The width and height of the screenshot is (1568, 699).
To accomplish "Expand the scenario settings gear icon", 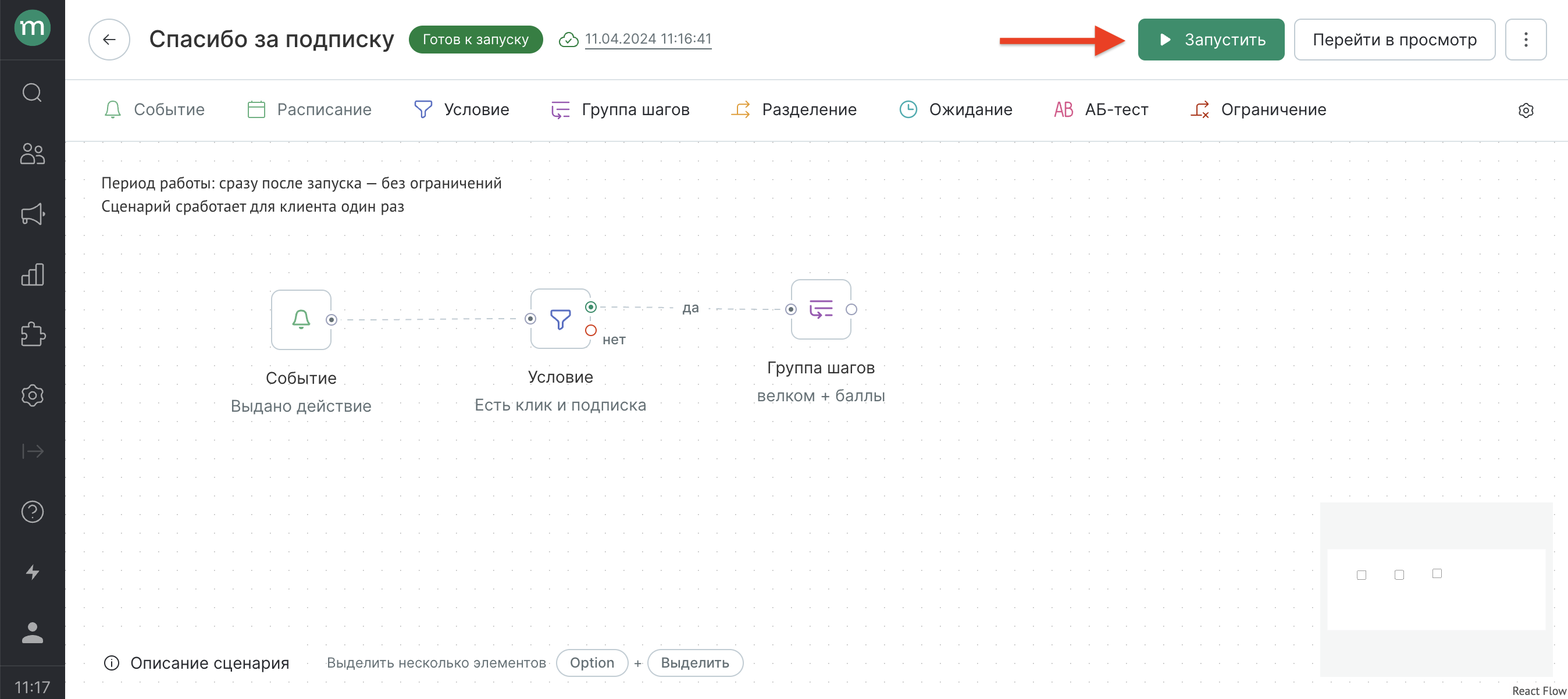I will [x=1527, y=109].
